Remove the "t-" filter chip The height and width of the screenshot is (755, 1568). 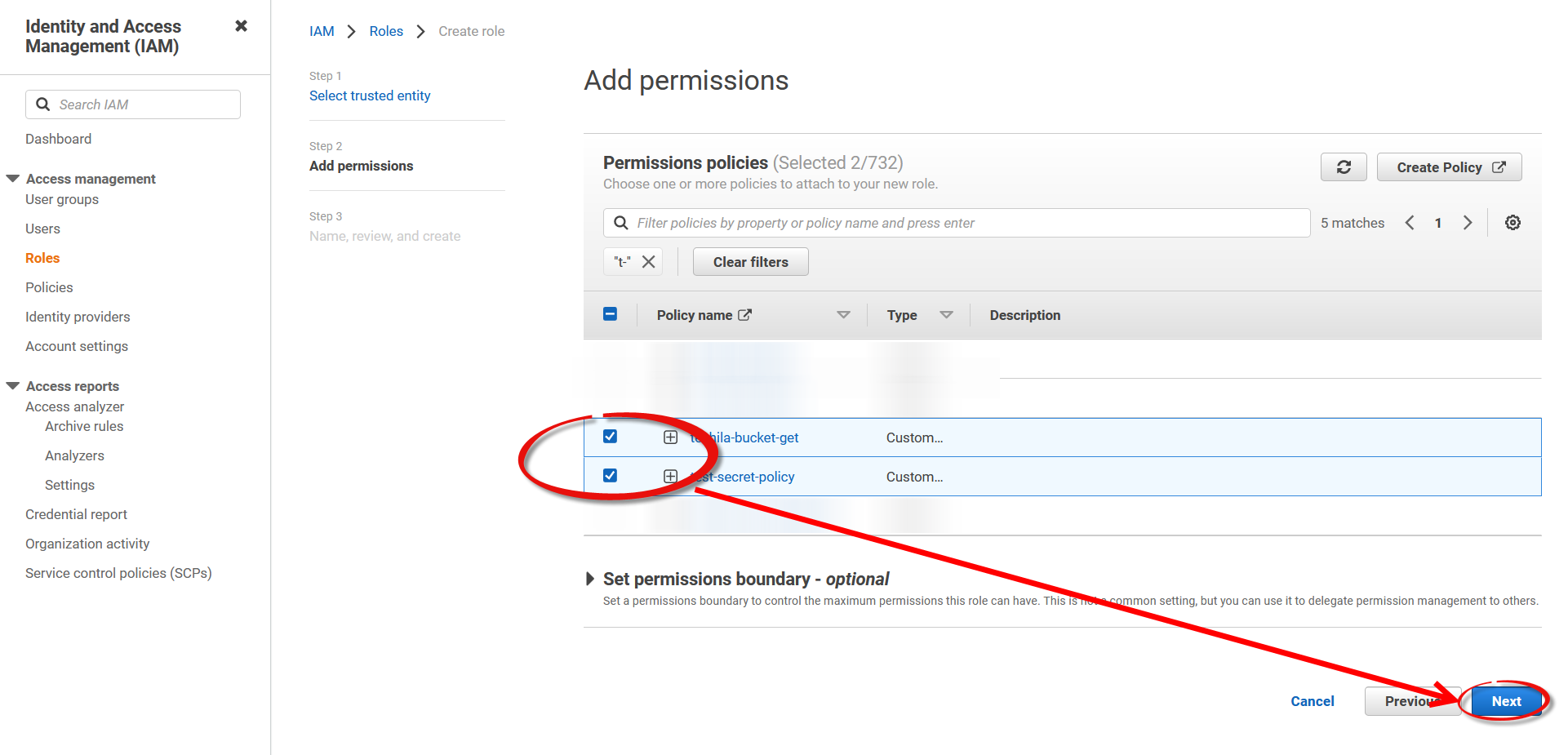[648, 262]
